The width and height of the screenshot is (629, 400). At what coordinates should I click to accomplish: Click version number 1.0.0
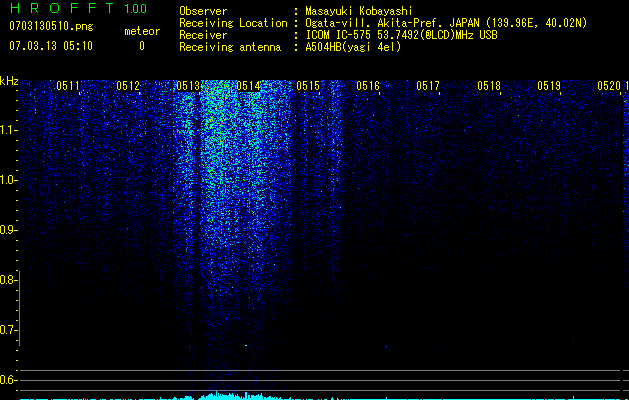[x=136, y=9]
